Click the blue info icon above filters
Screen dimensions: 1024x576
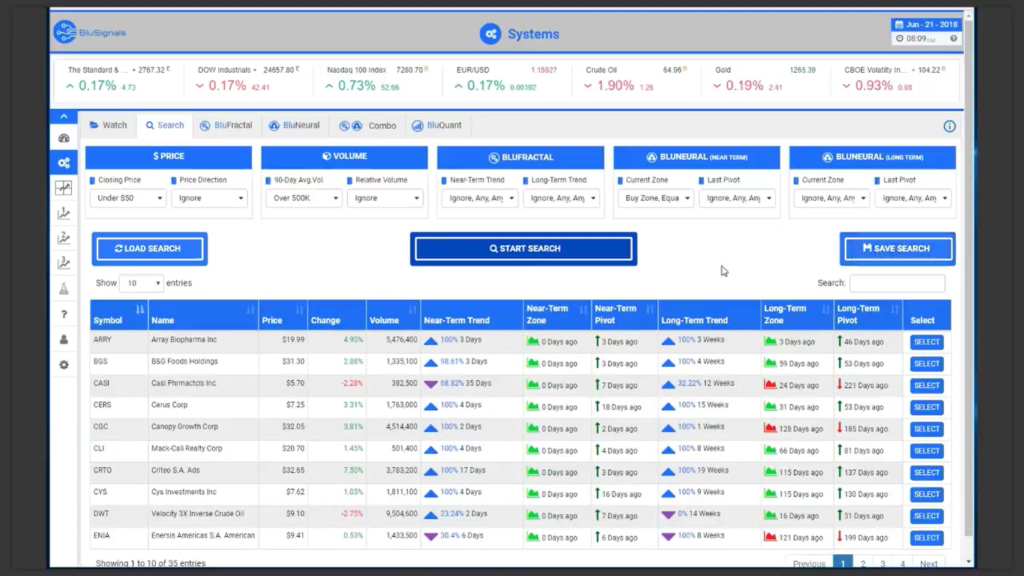(x=949, y=126)
